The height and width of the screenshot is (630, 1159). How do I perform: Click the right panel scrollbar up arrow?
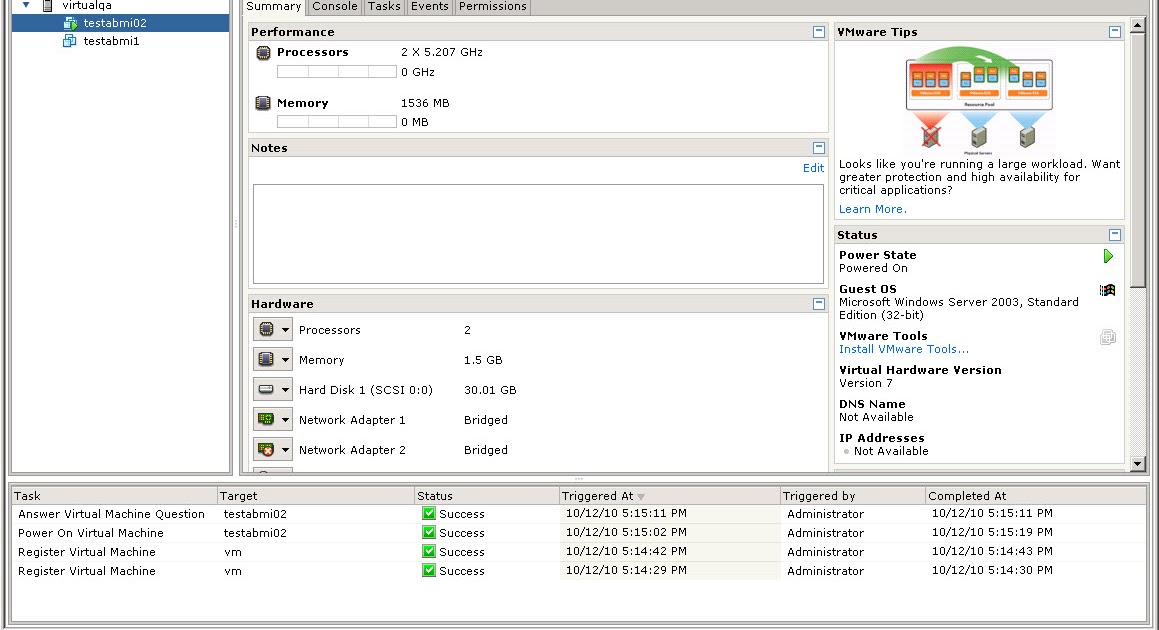pyautogui.click(x=1138, y=24)
